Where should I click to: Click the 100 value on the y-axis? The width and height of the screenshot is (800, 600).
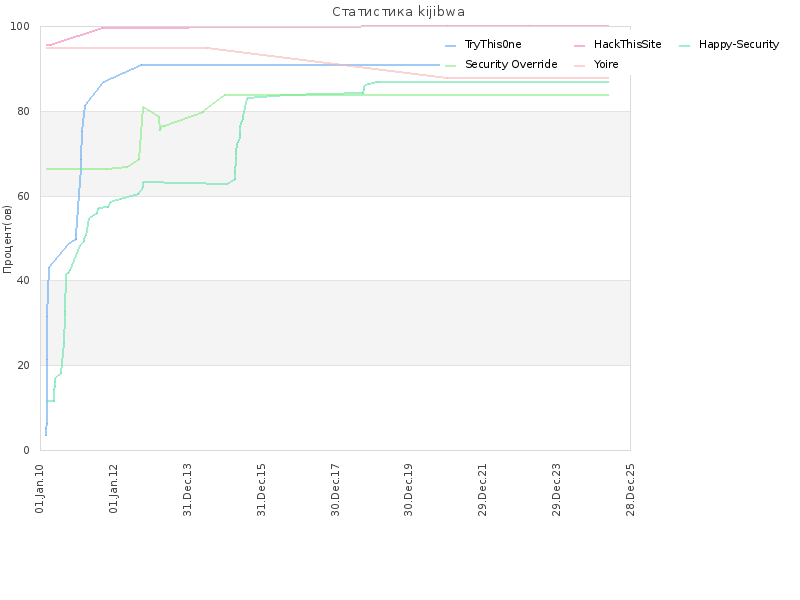point(20,27)
